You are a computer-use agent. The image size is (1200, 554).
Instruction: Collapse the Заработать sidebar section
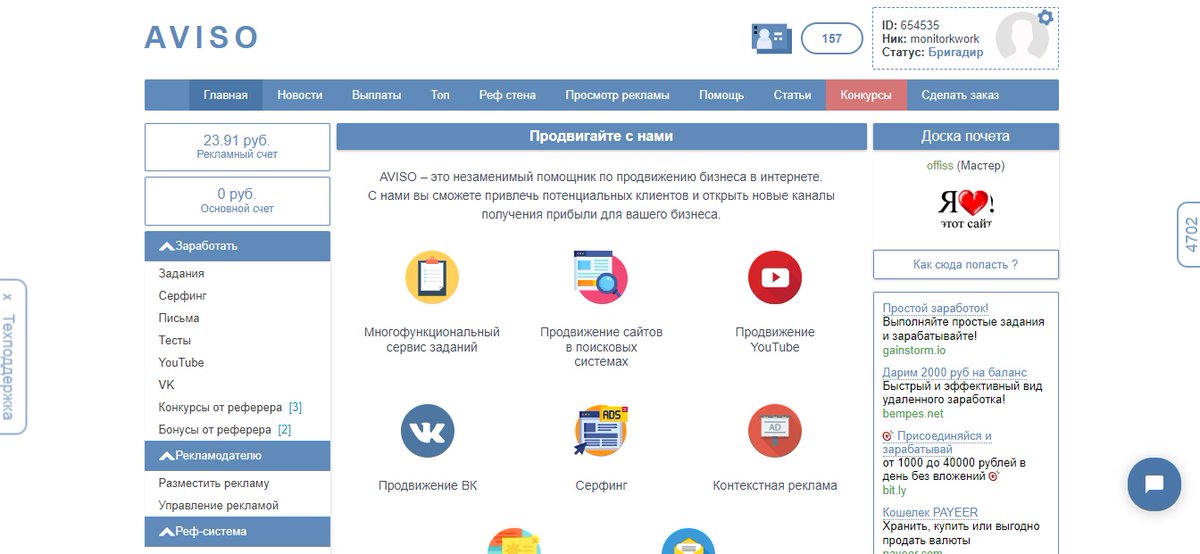(237, 246)
